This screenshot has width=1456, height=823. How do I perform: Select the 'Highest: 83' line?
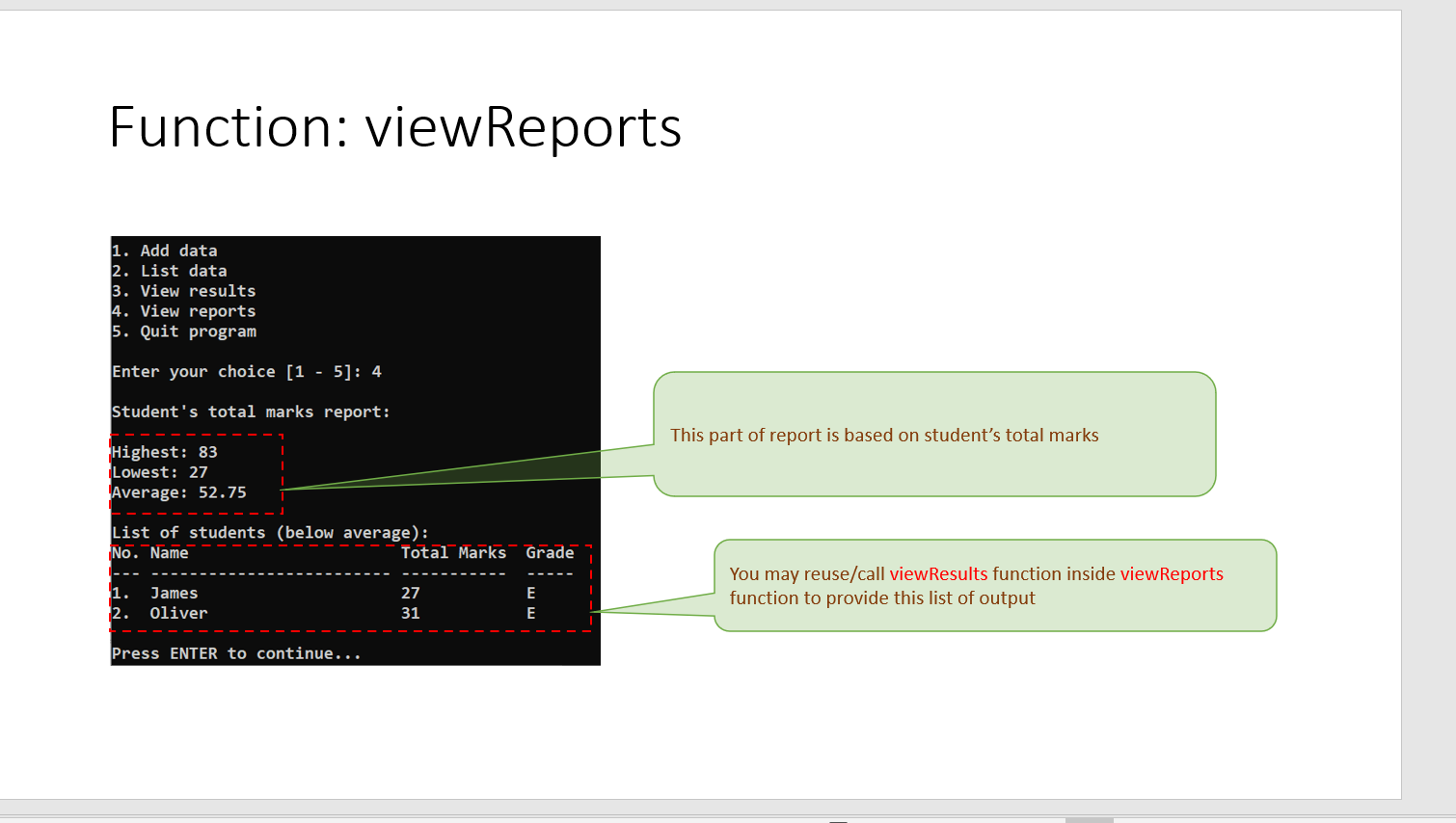coord(165,452)
